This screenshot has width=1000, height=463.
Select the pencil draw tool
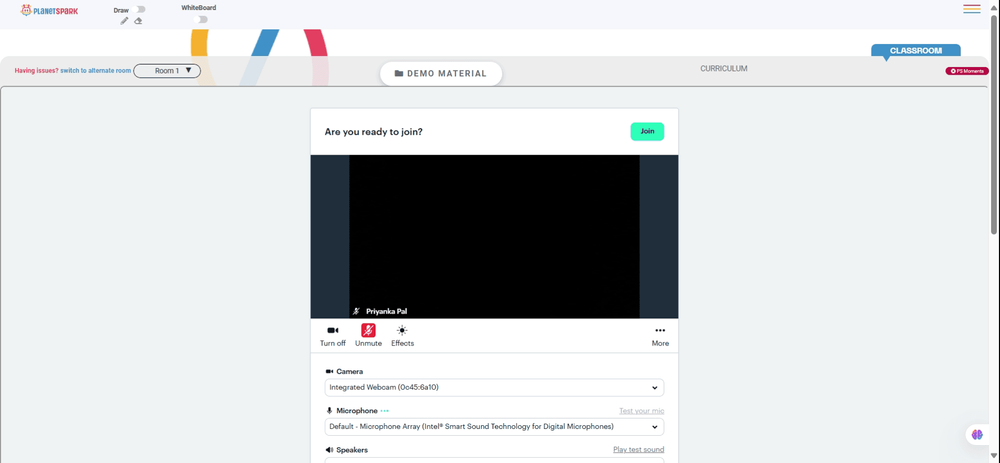pyautogui.click(x=124, y=21)
